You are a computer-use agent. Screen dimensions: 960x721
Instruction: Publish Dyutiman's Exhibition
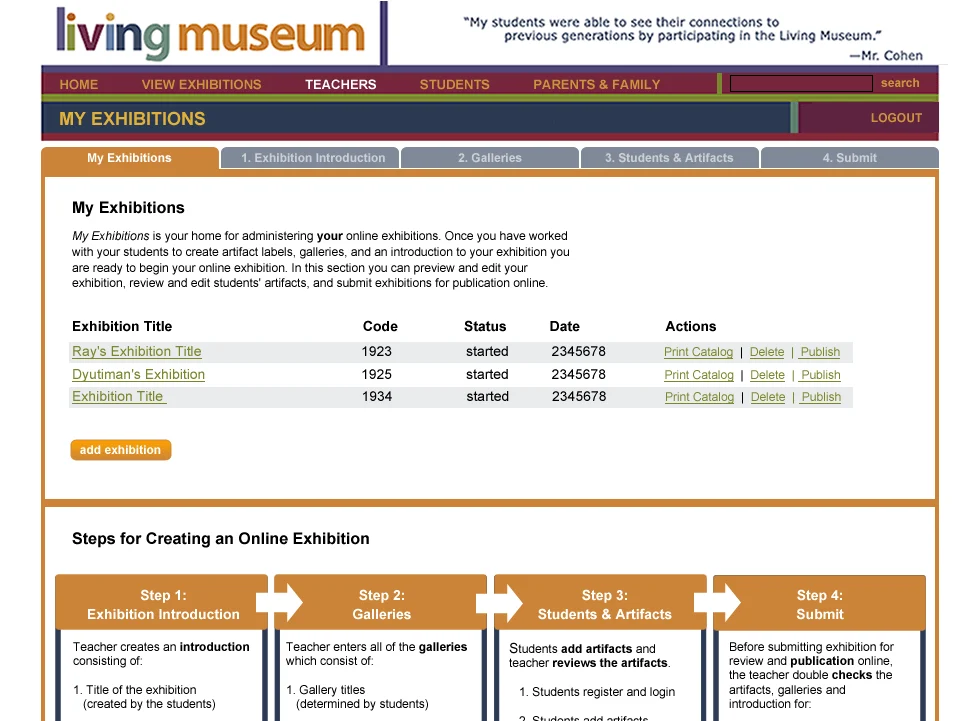(x=820, y=375)
